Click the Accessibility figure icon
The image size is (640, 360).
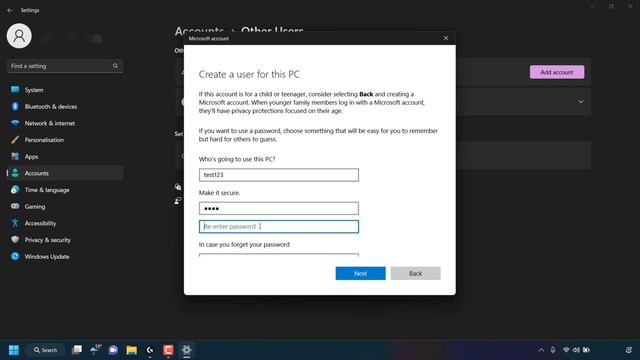15,223
